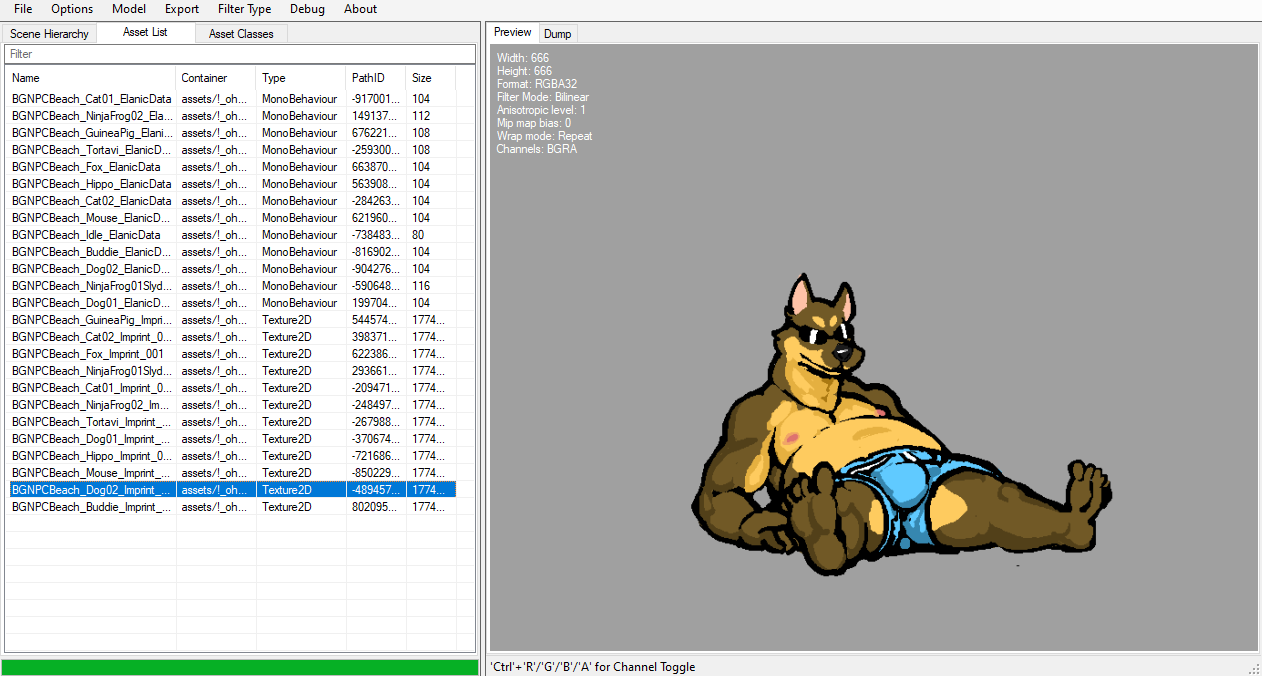Open the Debug menu
The image size is (1262, 676).
point(307,9)
